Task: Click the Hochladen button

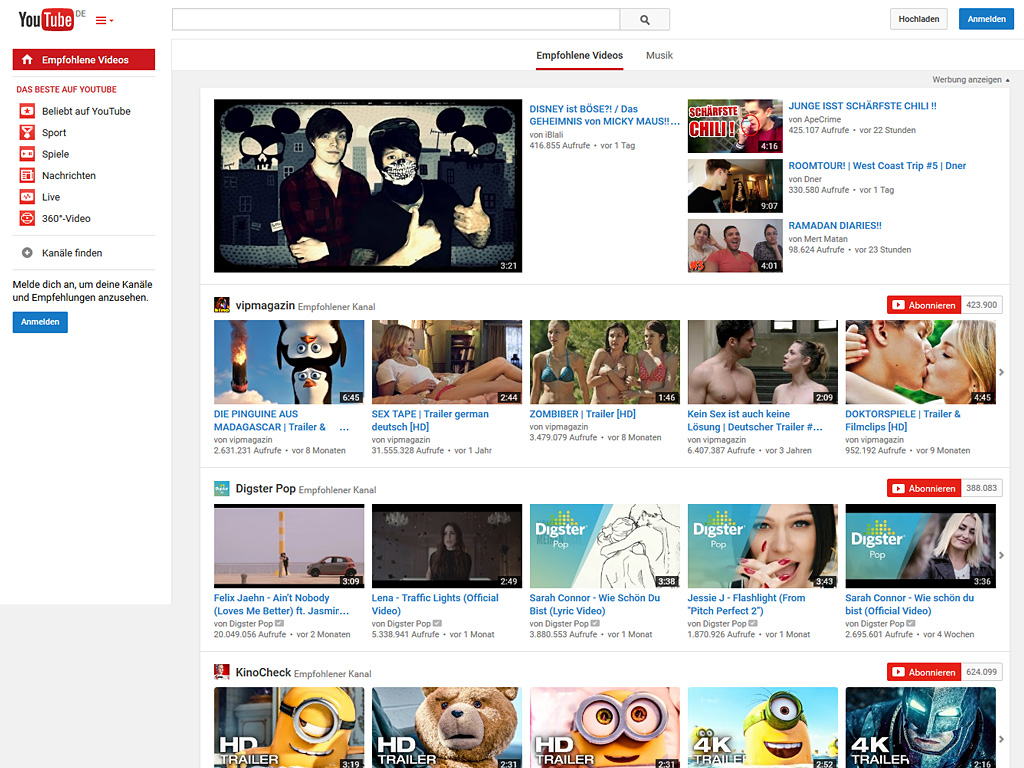Action: (918, 19)
